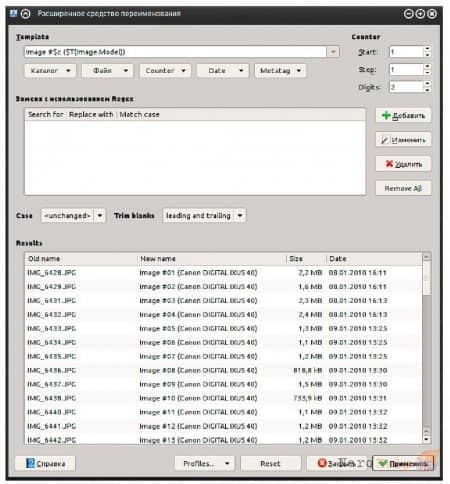Click the pencil Изменить edit icon

pos(385,140)
